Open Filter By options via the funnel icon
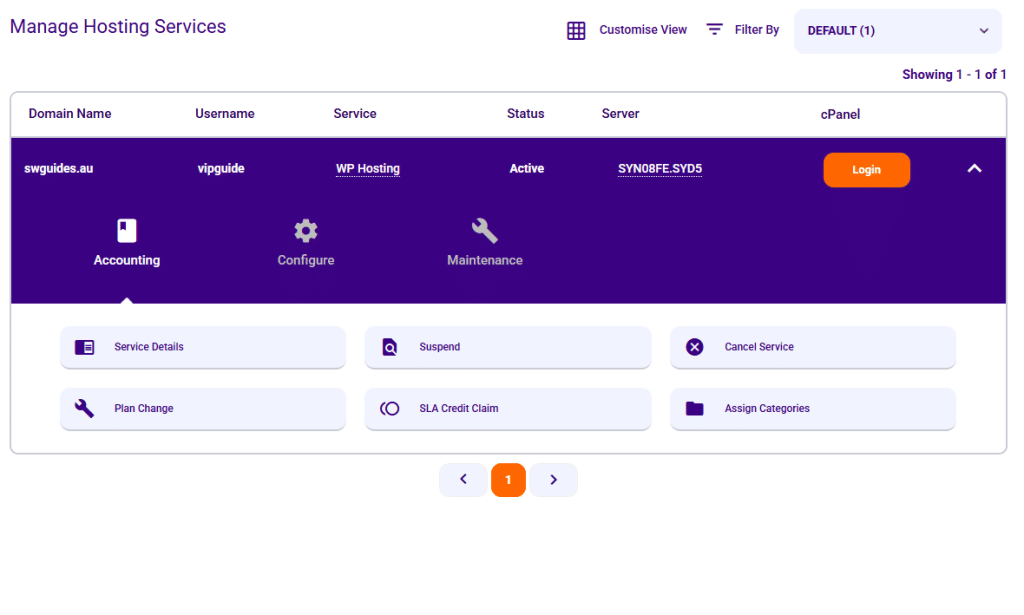This screenshot has width=1024, height=615. (714, 29)
